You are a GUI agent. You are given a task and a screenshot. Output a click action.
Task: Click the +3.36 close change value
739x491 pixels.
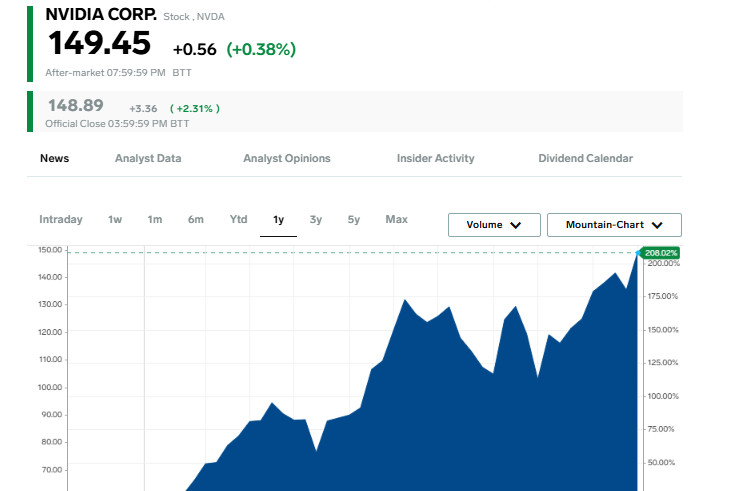[143, 109]
